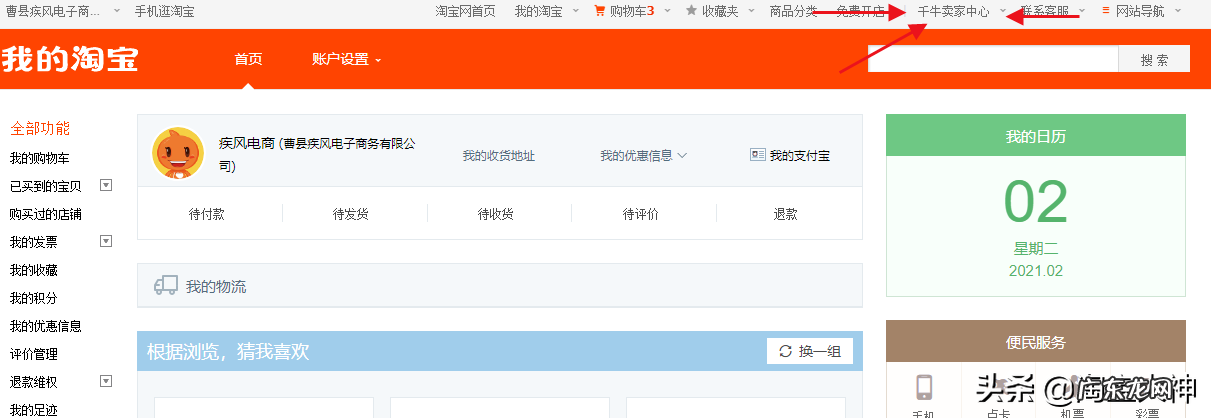Expand 我的发票 sidebar arrow
This screenshot has height=418, width=1211.
tap(105, 241)
